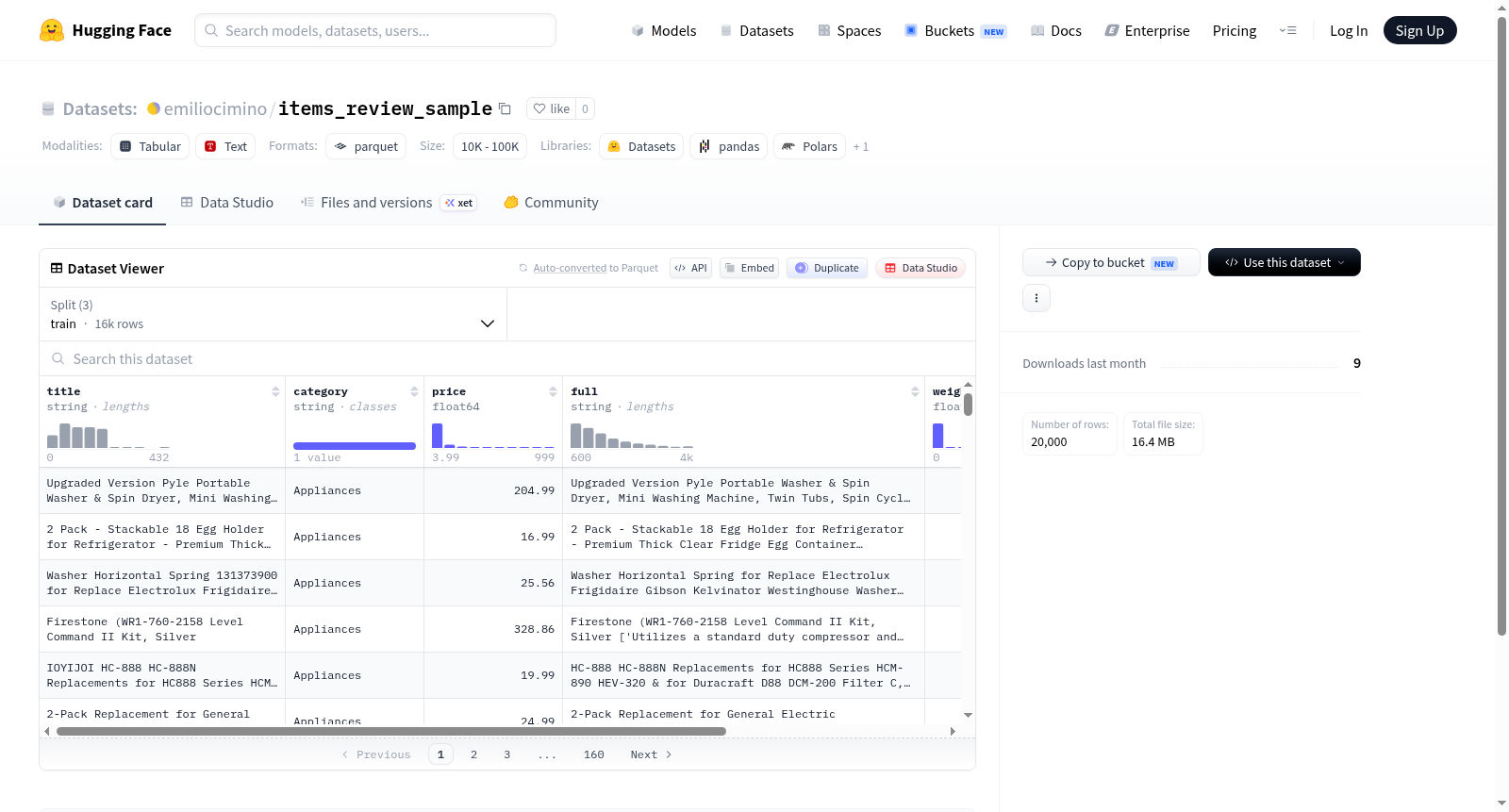
Task: Click the Sign Up button
Action: [1419, 30]
